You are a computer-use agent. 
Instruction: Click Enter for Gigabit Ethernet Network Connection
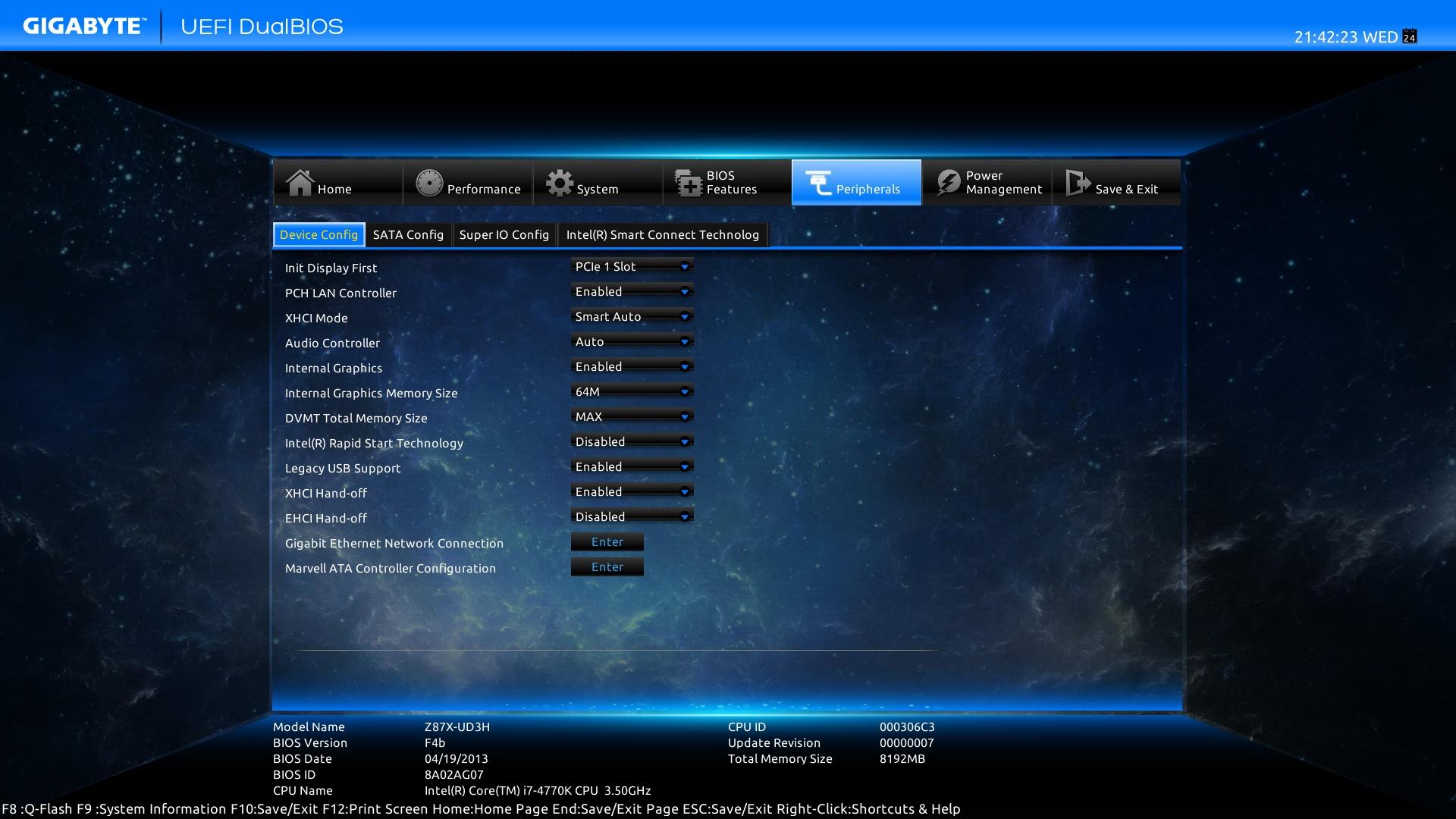tap(607, 542)
